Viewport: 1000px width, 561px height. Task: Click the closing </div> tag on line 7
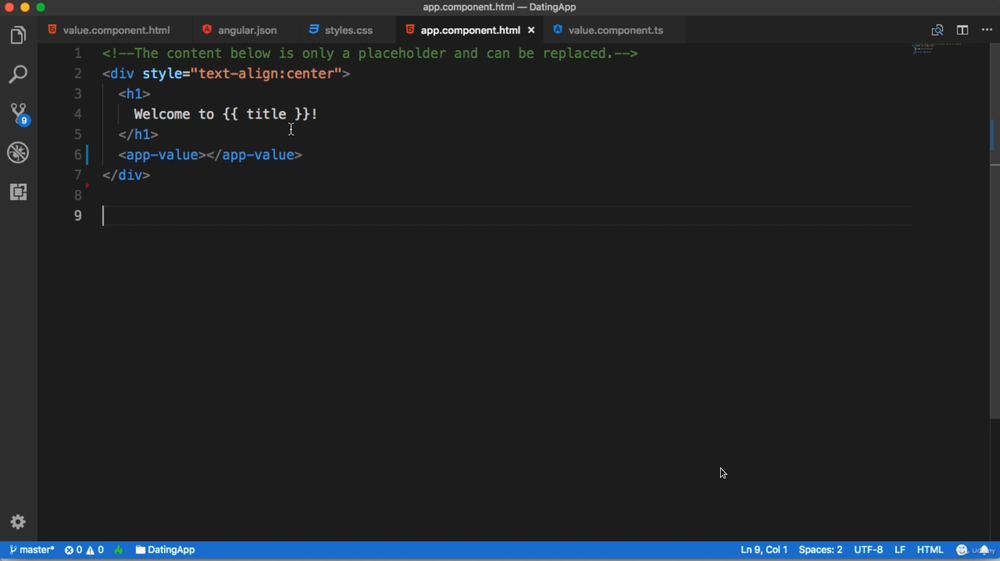[126, 175]
